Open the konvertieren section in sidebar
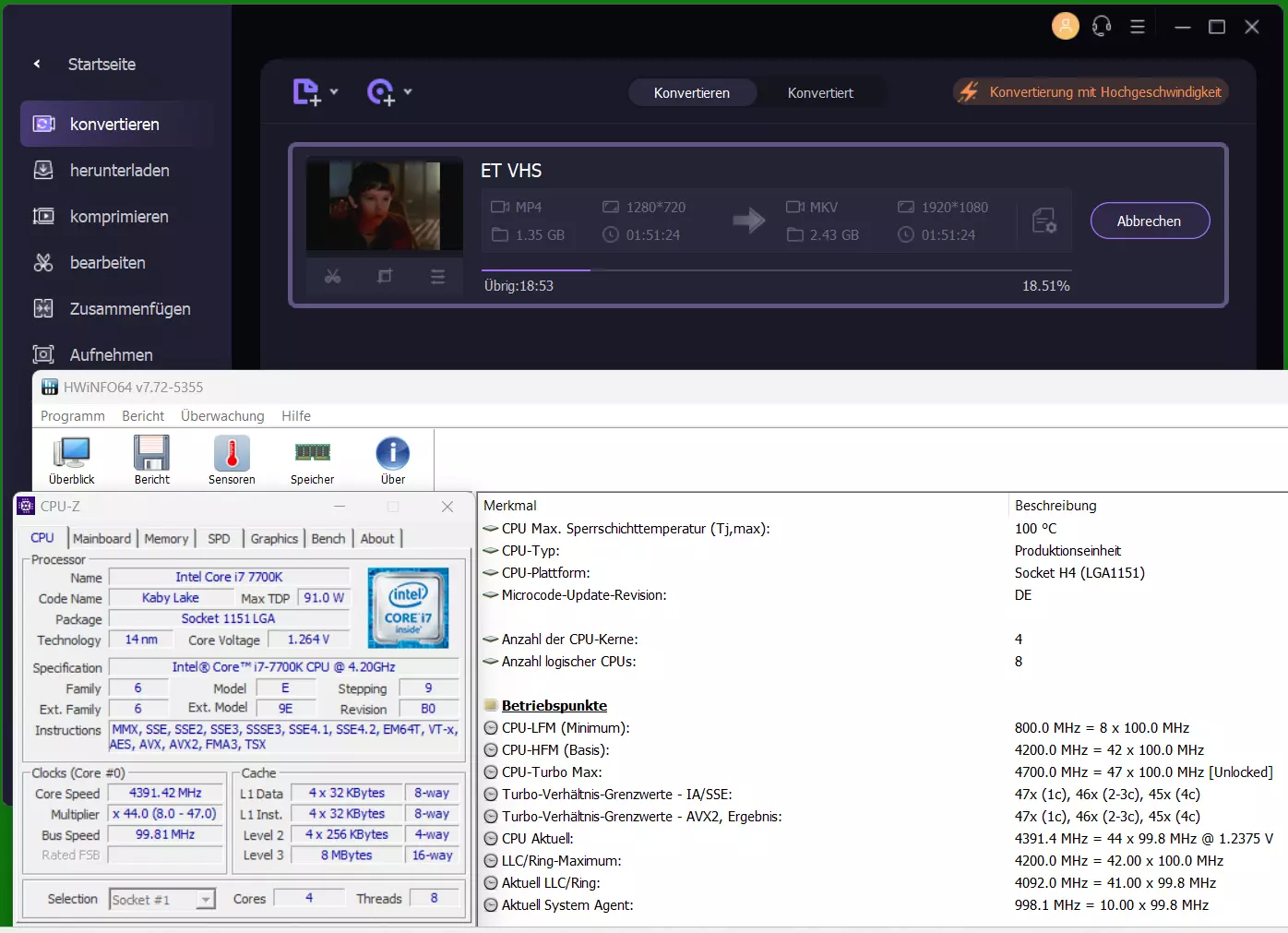The height and width of the screenshot is (933, 1288). [117, 124]
